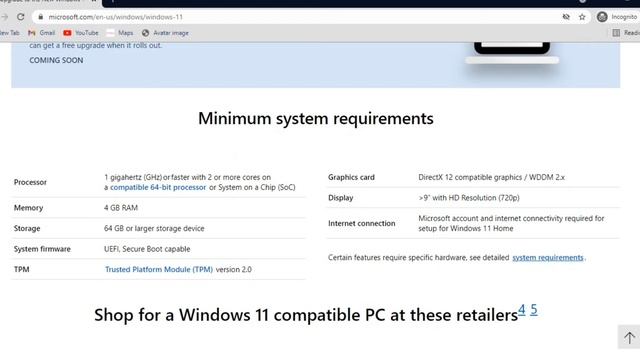Click the TPM row label

point(21,269)
